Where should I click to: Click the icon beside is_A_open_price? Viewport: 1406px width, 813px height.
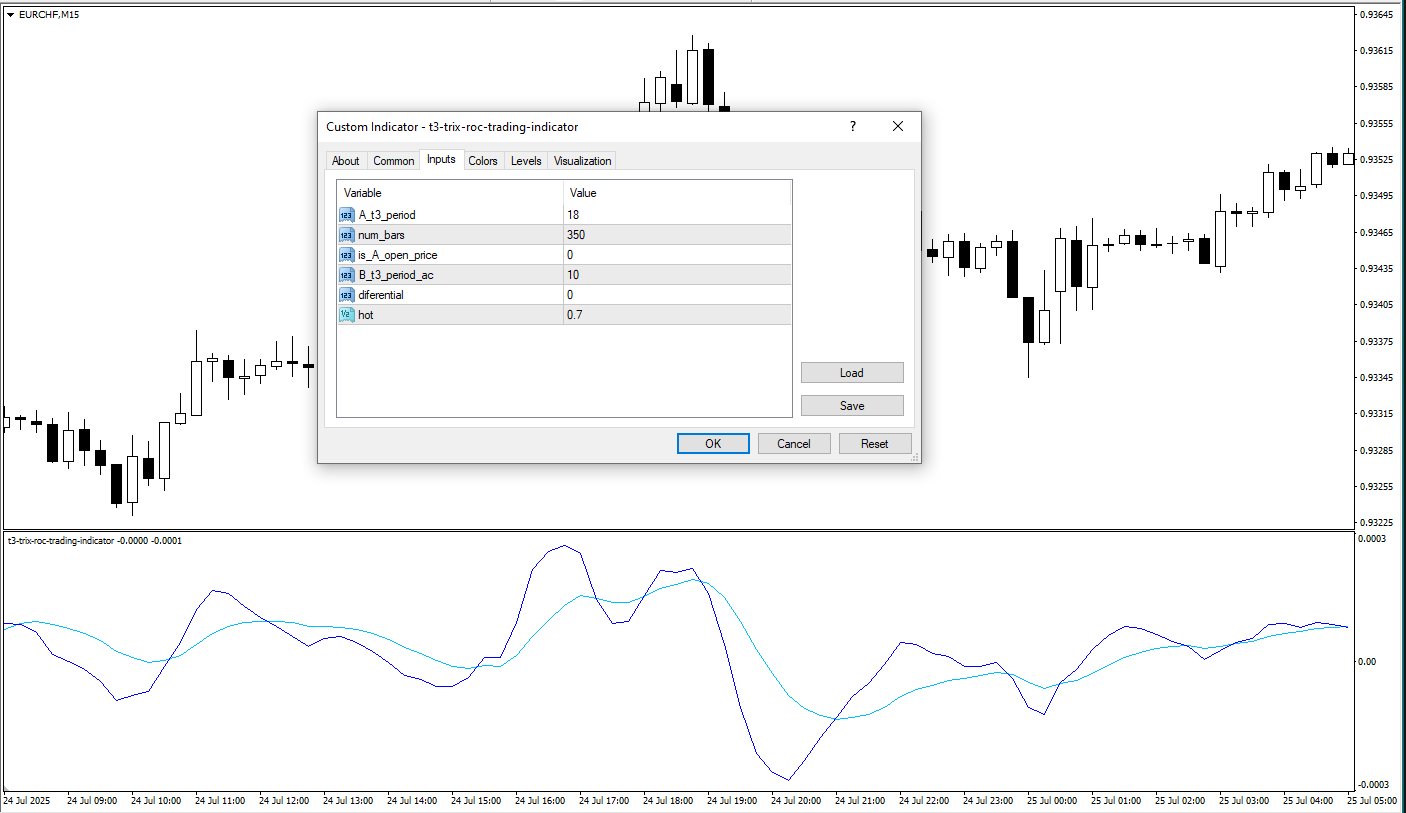(347, 255)
